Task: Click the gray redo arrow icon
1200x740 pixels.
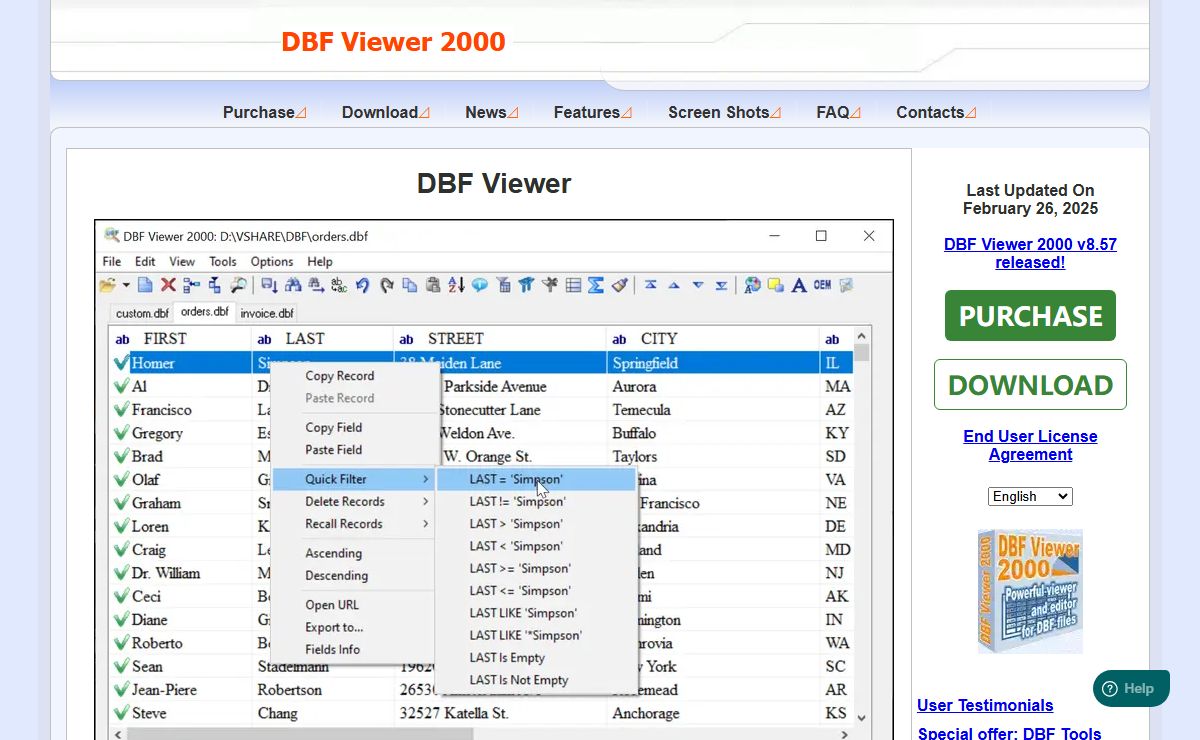Action: tap(387, 285)
